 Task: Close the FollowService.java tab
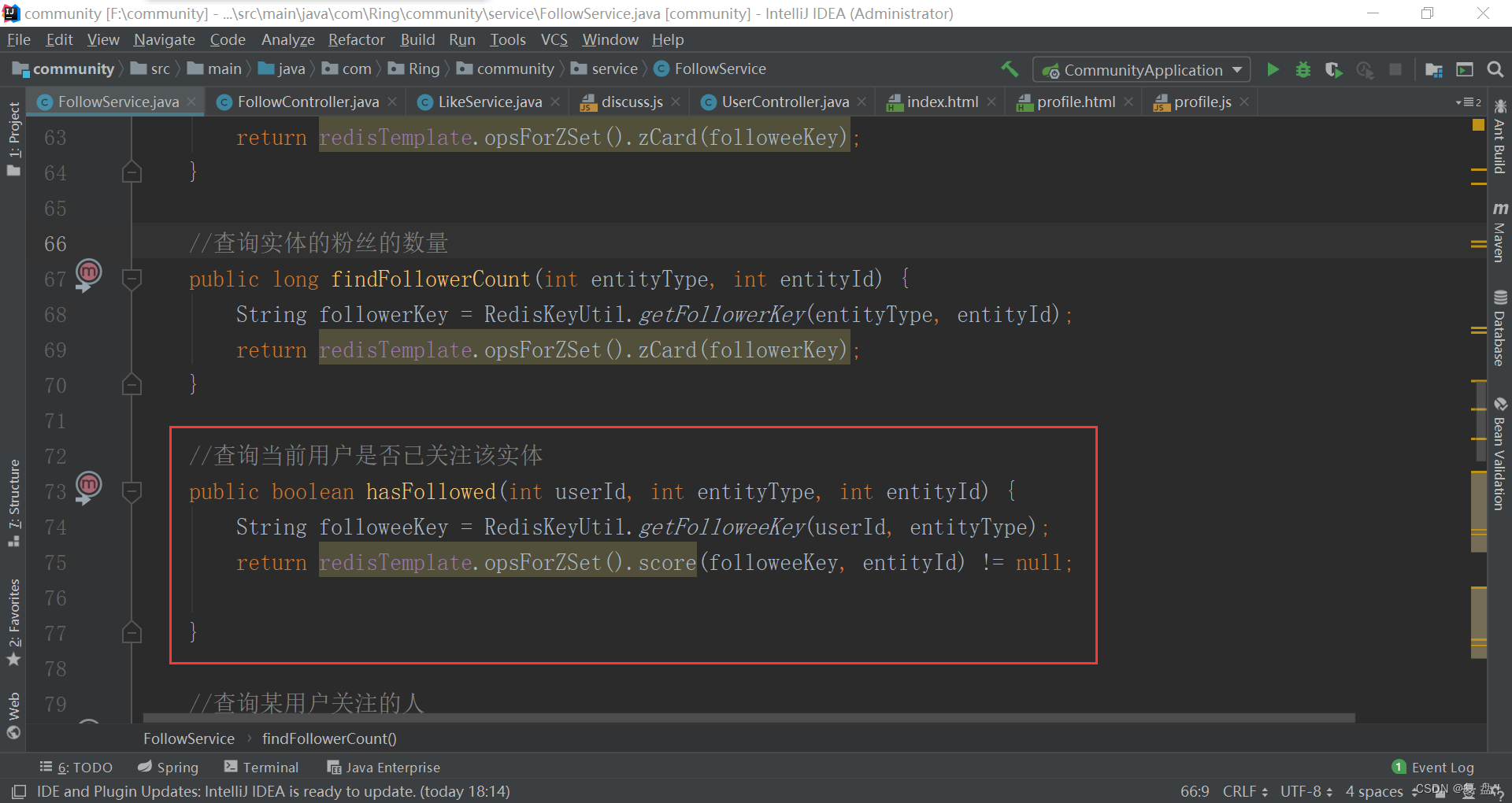[191, 102]
